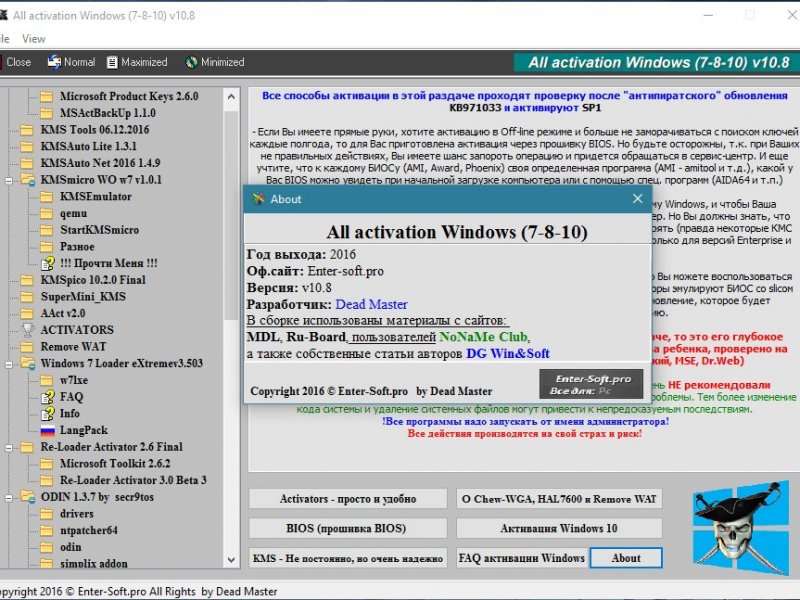Screen dimensions: 800x600
Task: Click the Remove WAT folder icon
Action: (x=27, y=347)
